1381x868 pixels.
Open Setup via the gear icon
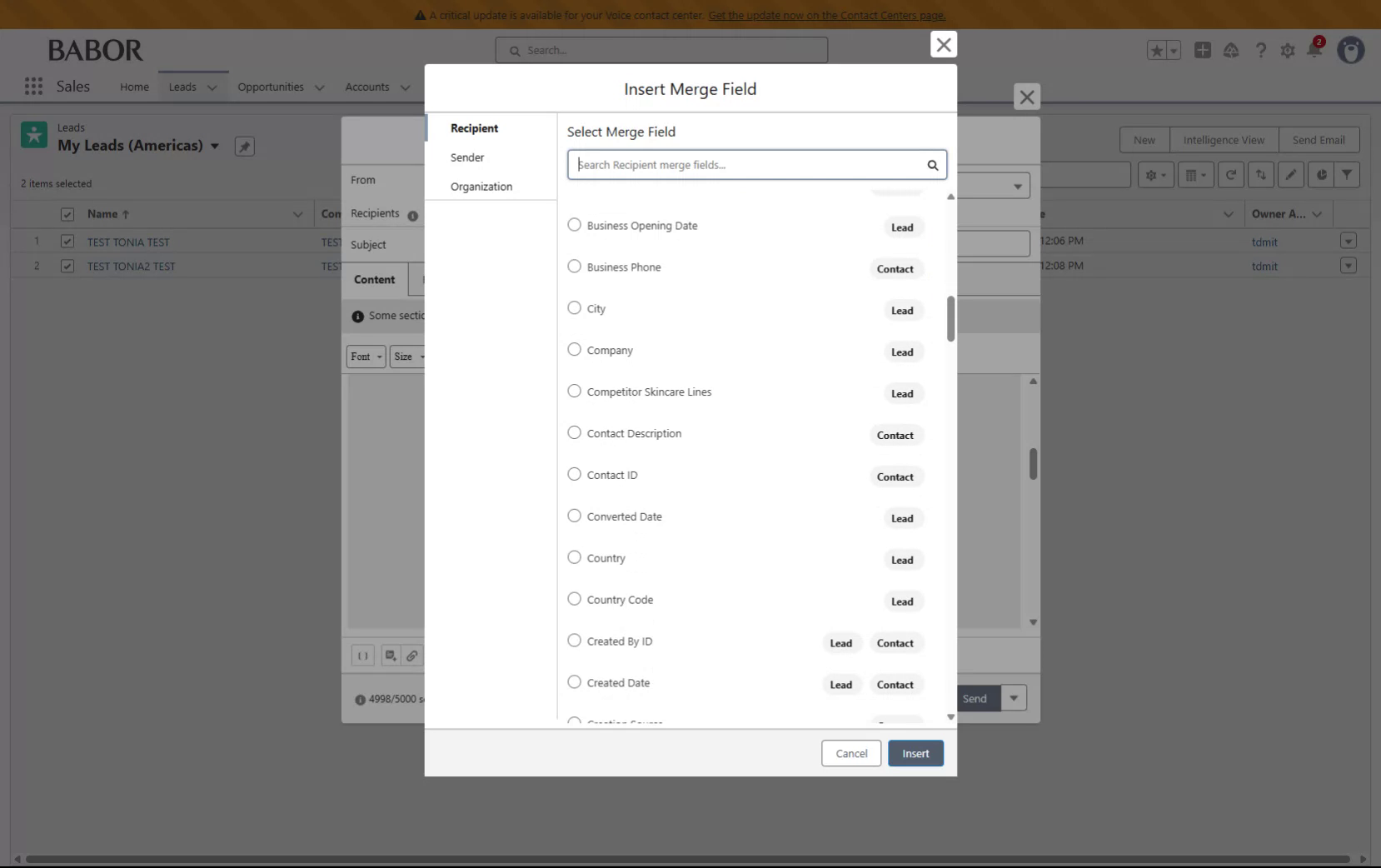coord(1287,50)
